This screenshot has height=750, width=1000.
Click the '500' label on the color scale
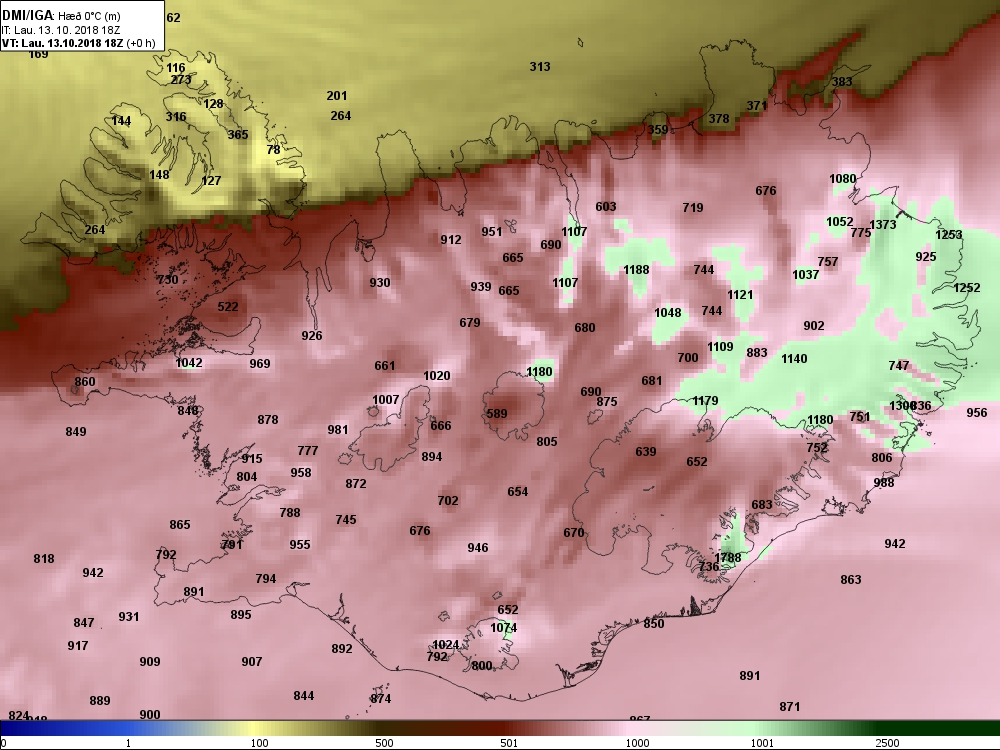point(384,743)
